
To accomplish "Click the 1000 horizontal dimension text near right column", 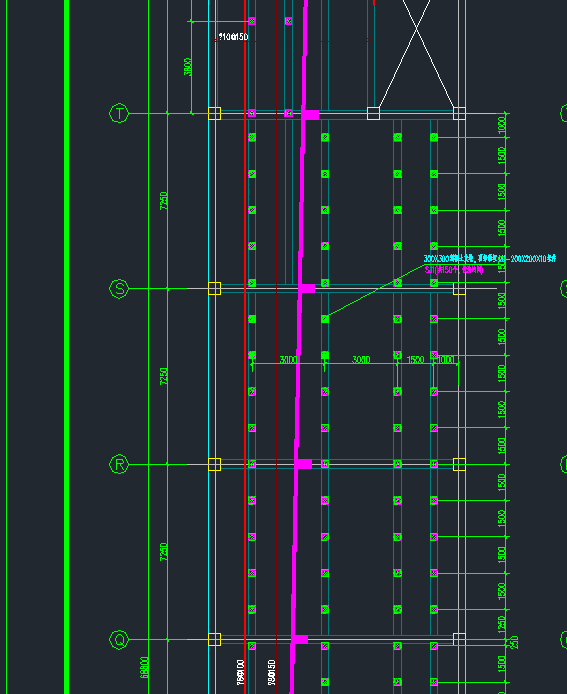I will tap(445, 359).
